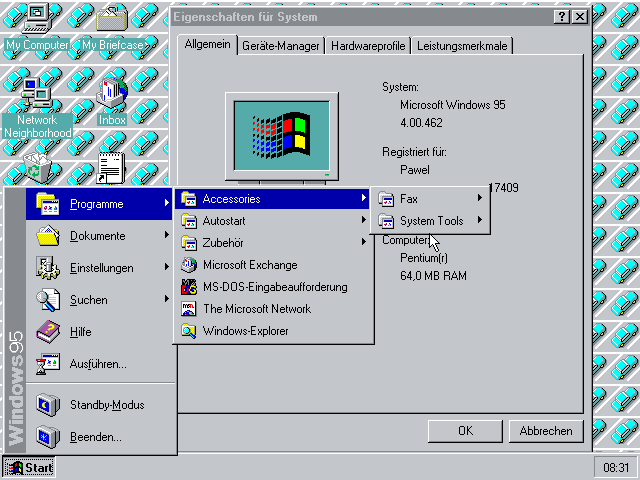The image size is (640, 480).
Task: Open the Hilfe Start menu entry
Action: [99, 332]
